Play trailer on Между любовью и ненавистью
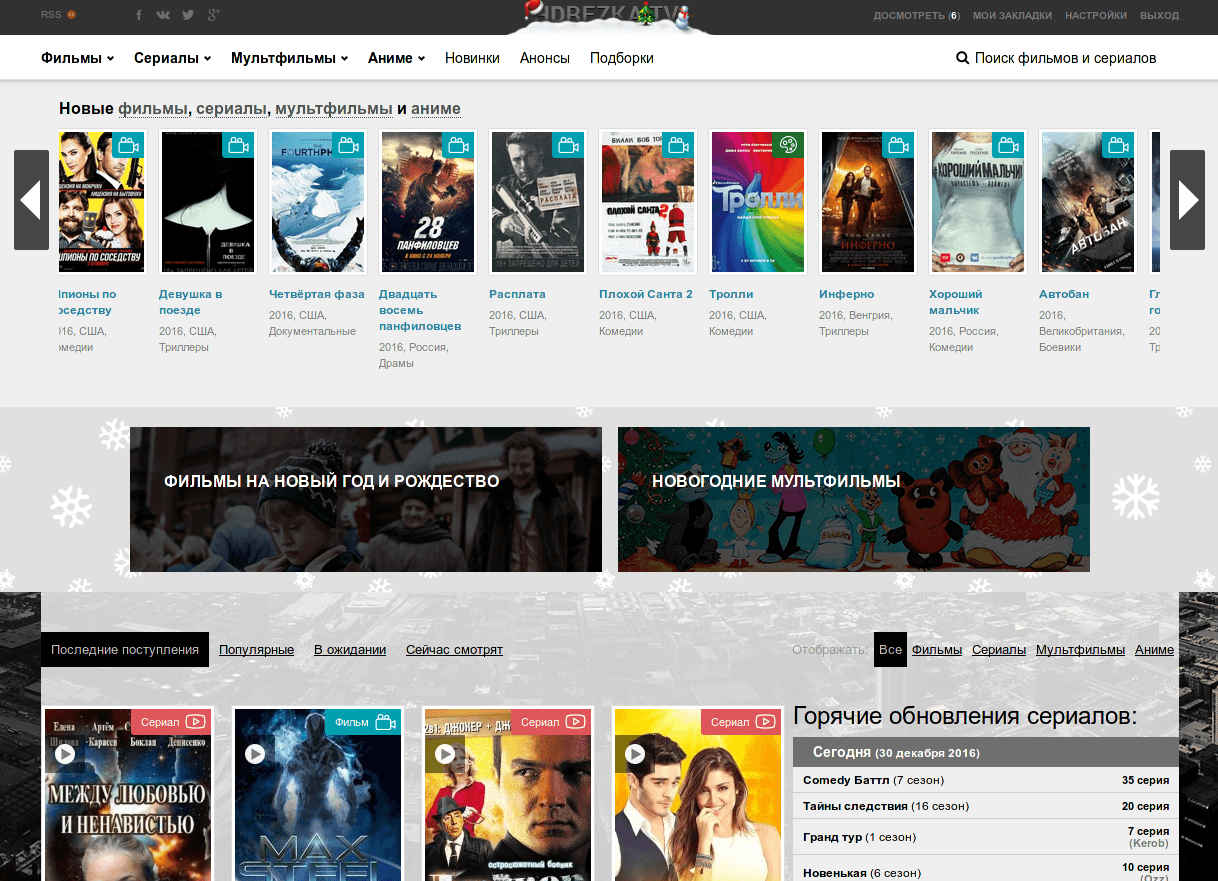 [65, 753]
